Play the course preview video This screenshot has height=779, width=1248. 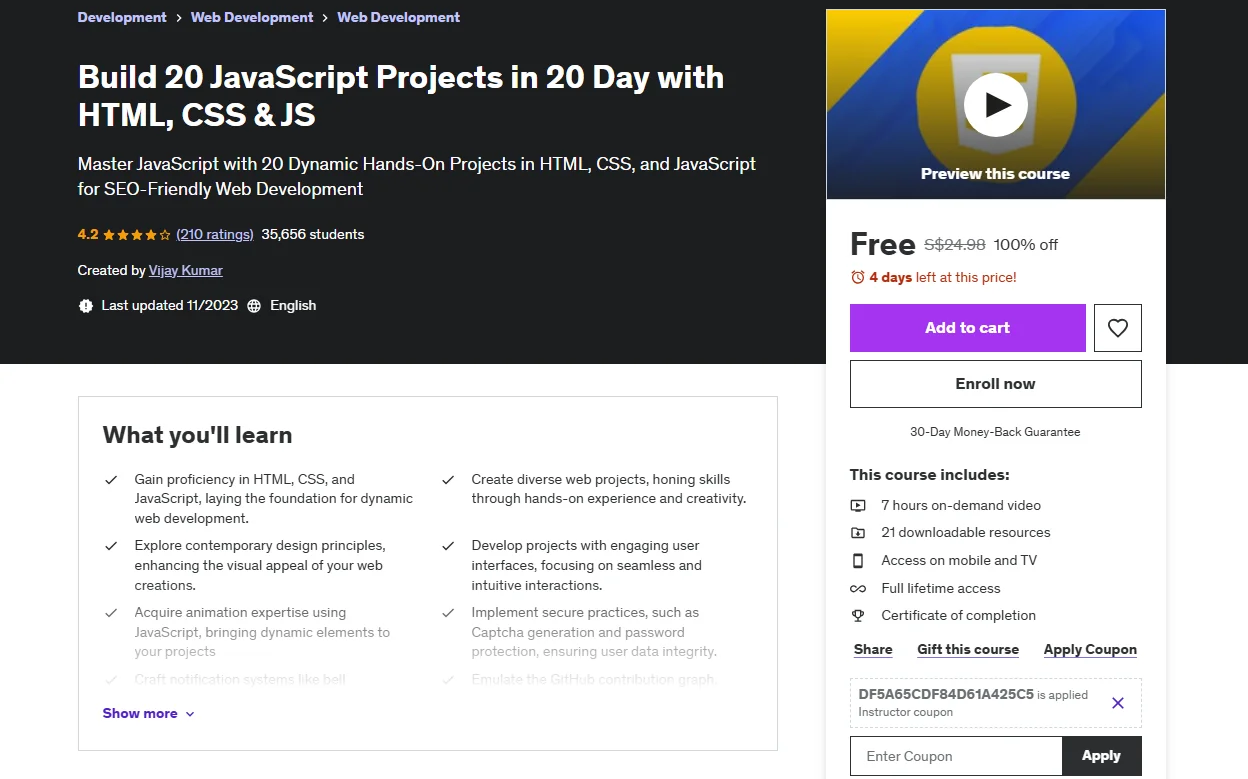(x=995, y=105)
